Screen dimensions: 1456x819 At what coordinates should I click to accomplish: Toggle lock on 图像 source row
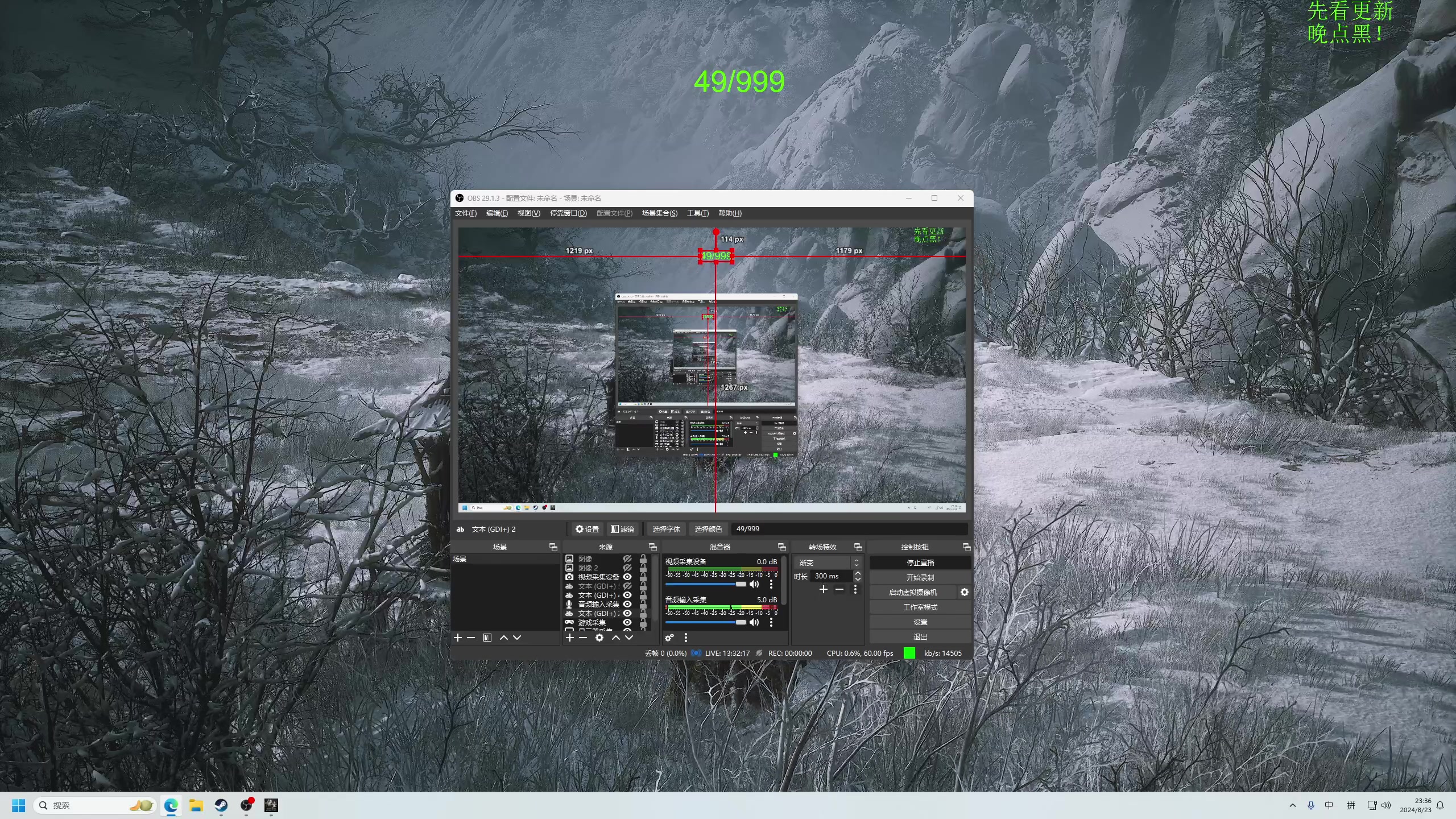pyautogui.click(x=643, y=559)
